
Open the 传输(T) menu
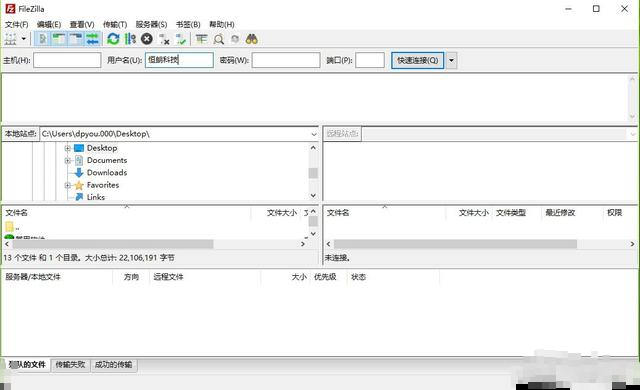pos(115,24)
